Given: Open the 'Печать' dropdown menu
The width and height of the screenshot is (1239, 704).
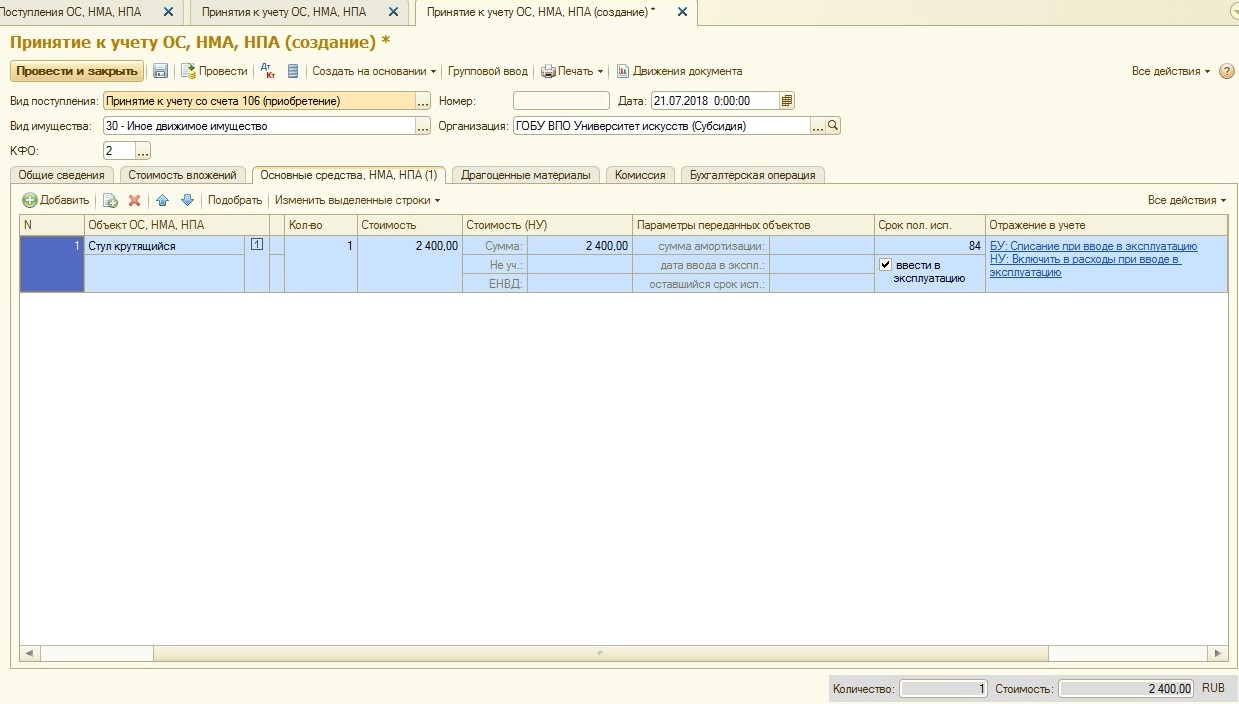Looking at the screenshot, I should (x=573, y=71).
